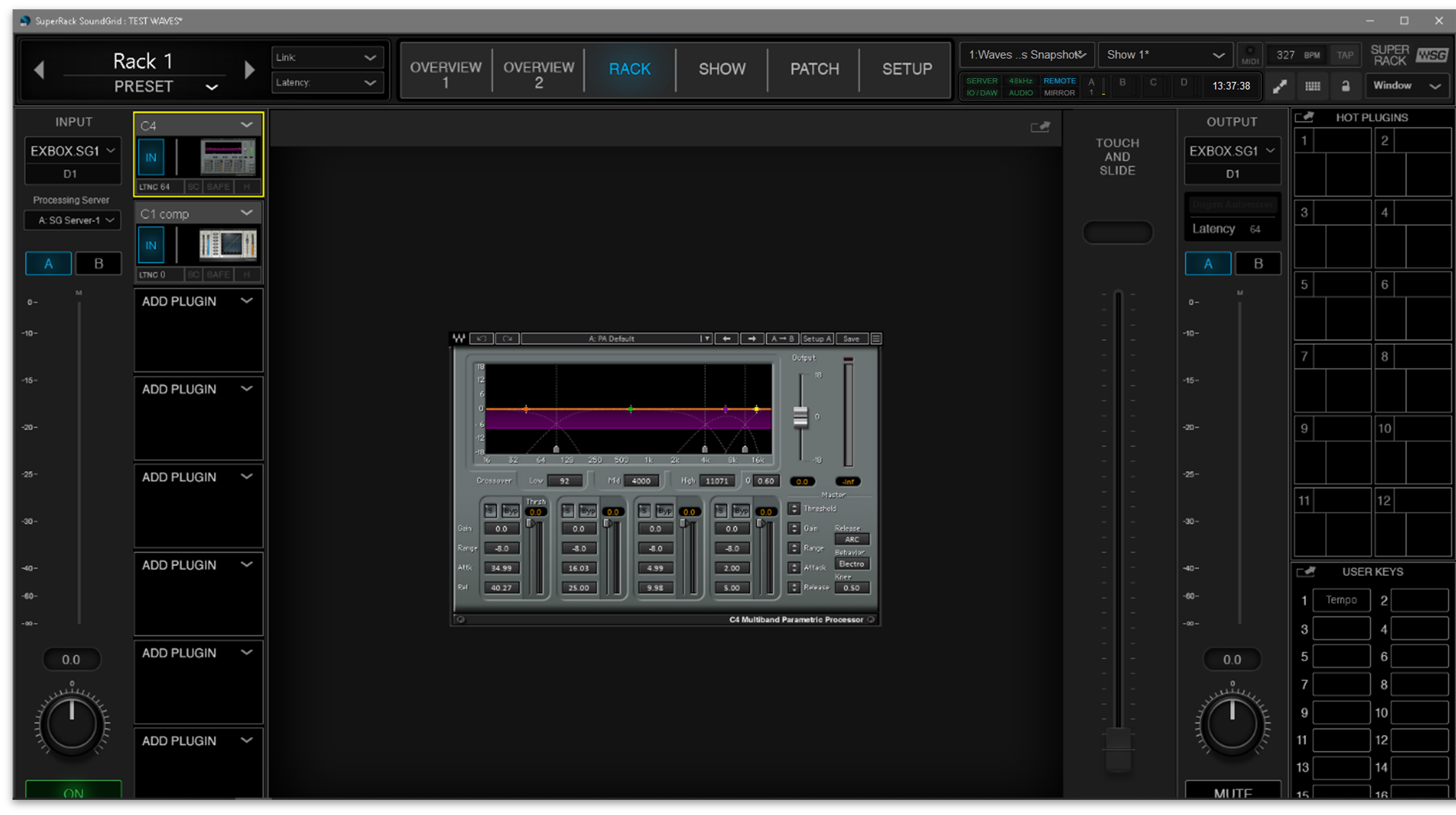Click the WSG logo icon
This screenshot has height=815, width=1456.
(1432, 55)
